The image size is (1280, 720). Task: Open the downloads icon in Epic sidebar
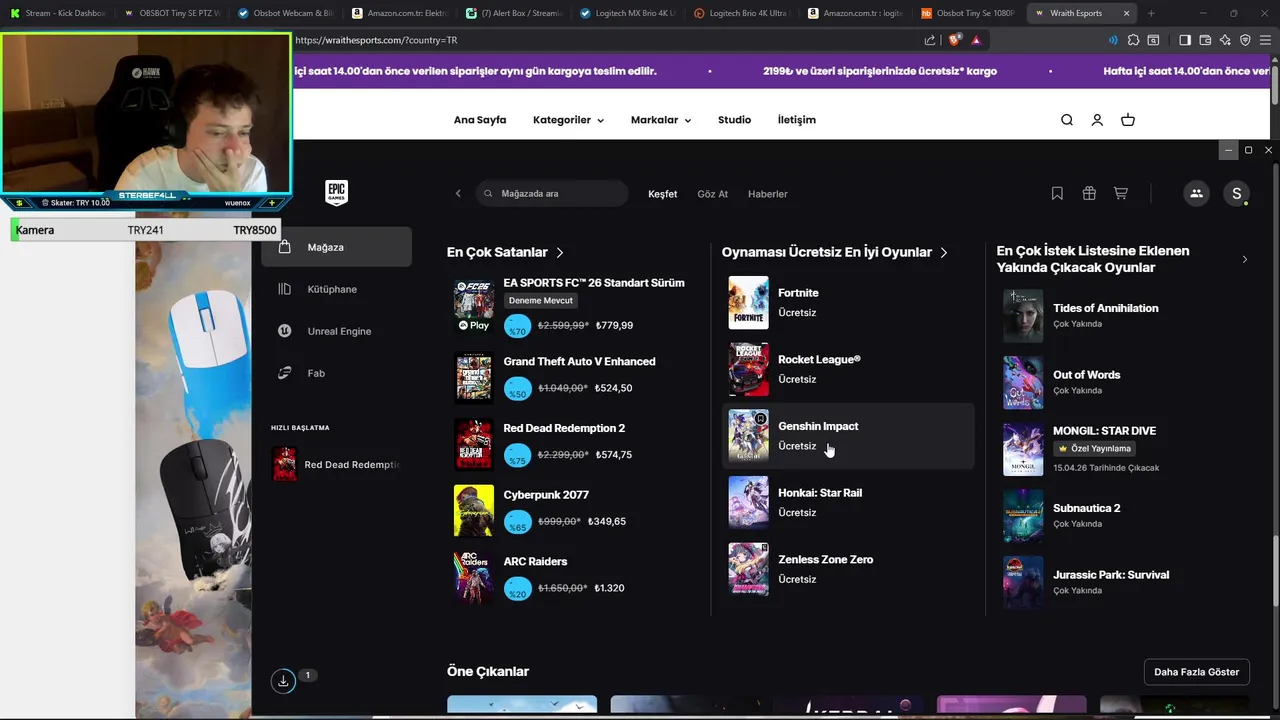[x=283, y=680]
